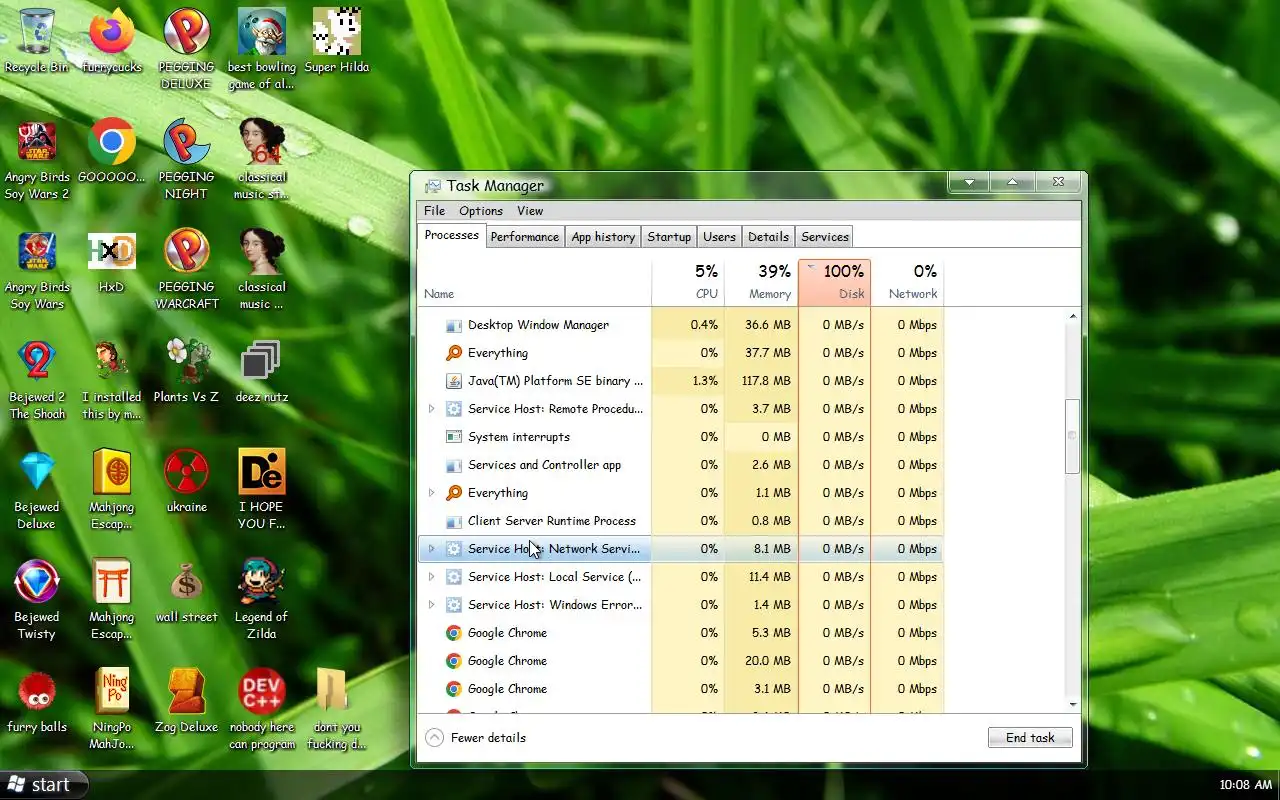Click the Services and Controller app icon
The width and height of the screenshot is (1280, 800).
[x=453, y=465]
